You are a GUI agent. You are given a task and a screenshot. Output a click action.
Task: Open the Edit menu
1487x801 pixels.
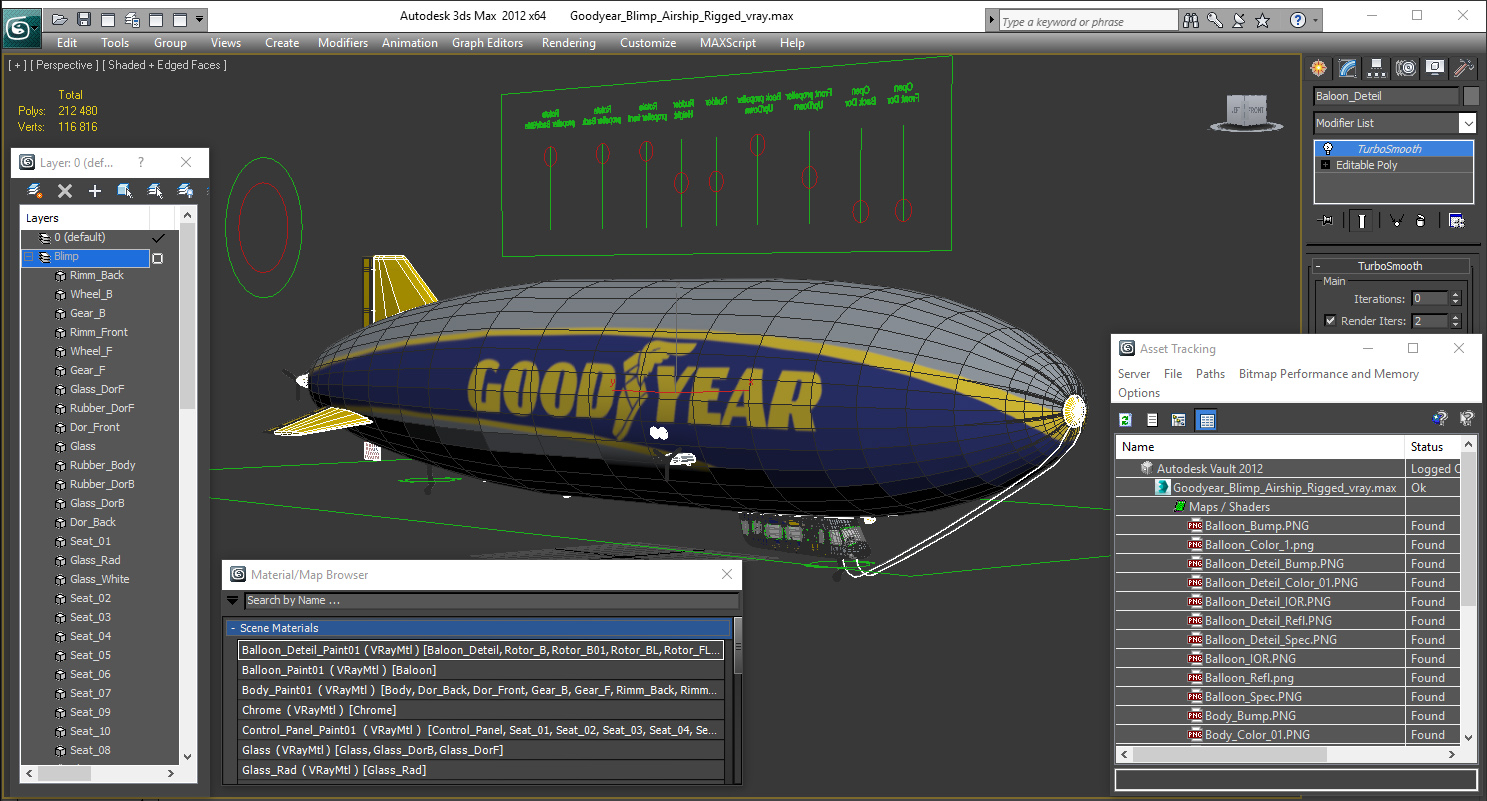pos(67,43)
